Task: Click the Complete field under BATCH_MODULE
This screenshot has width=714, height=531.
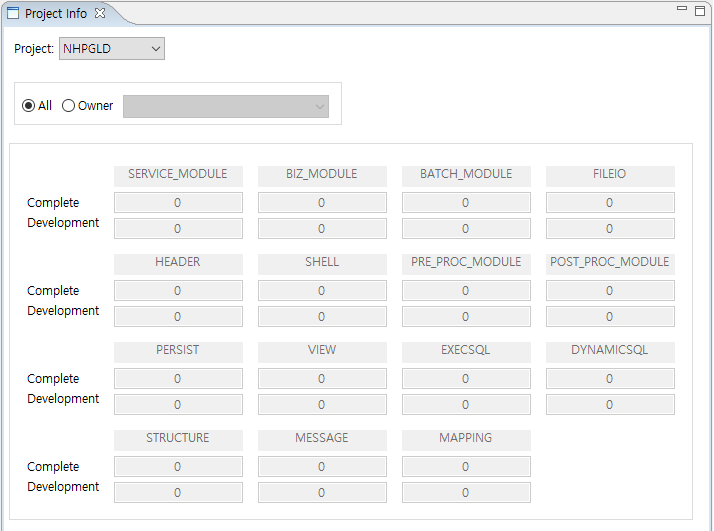Action: tap(466, 203)
